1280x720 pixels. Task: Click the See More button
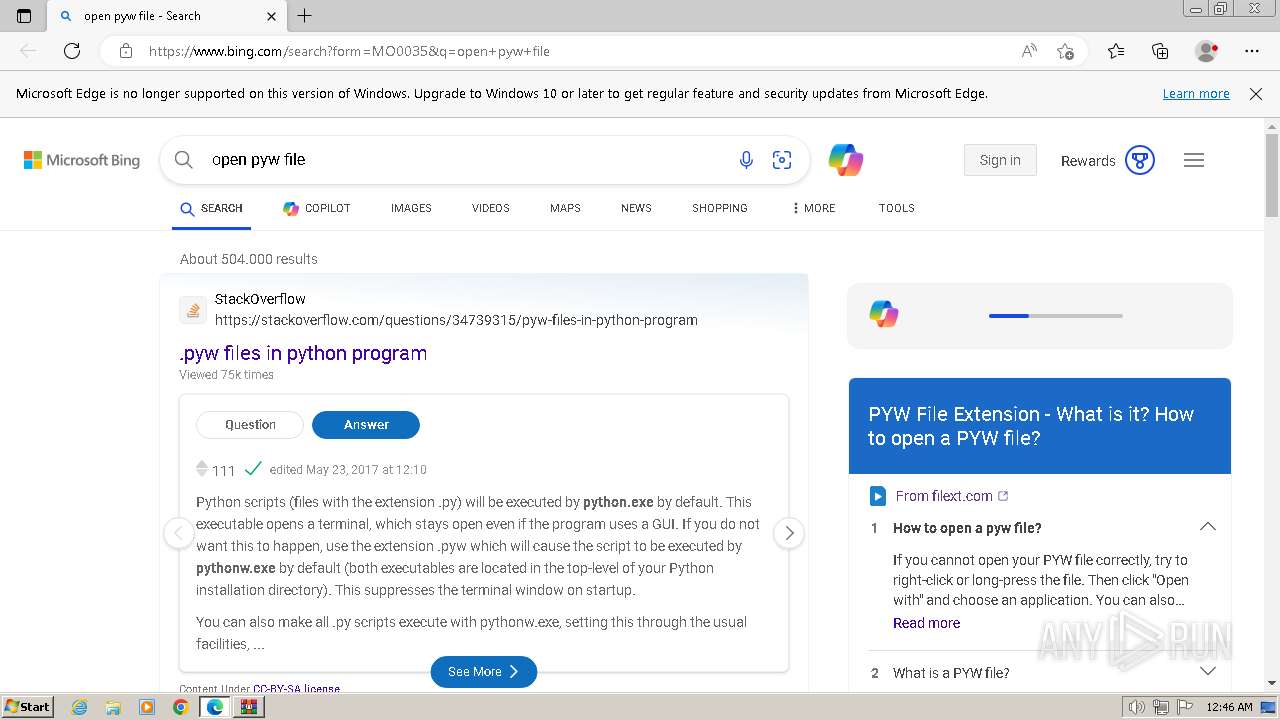click(484, 672)
